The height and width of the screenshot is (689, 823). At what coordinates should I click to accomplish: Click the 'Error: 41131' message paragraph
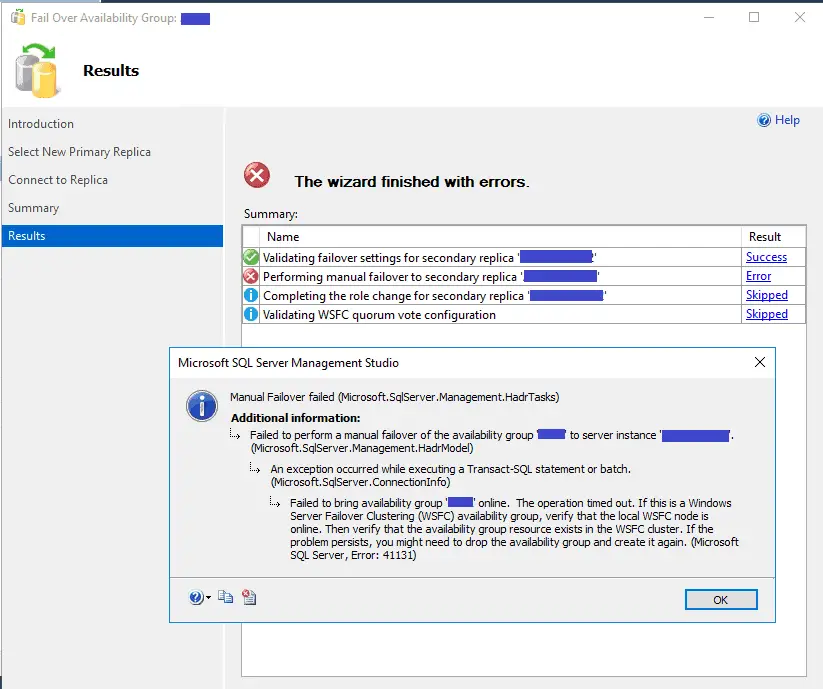[x=514, y=528]
